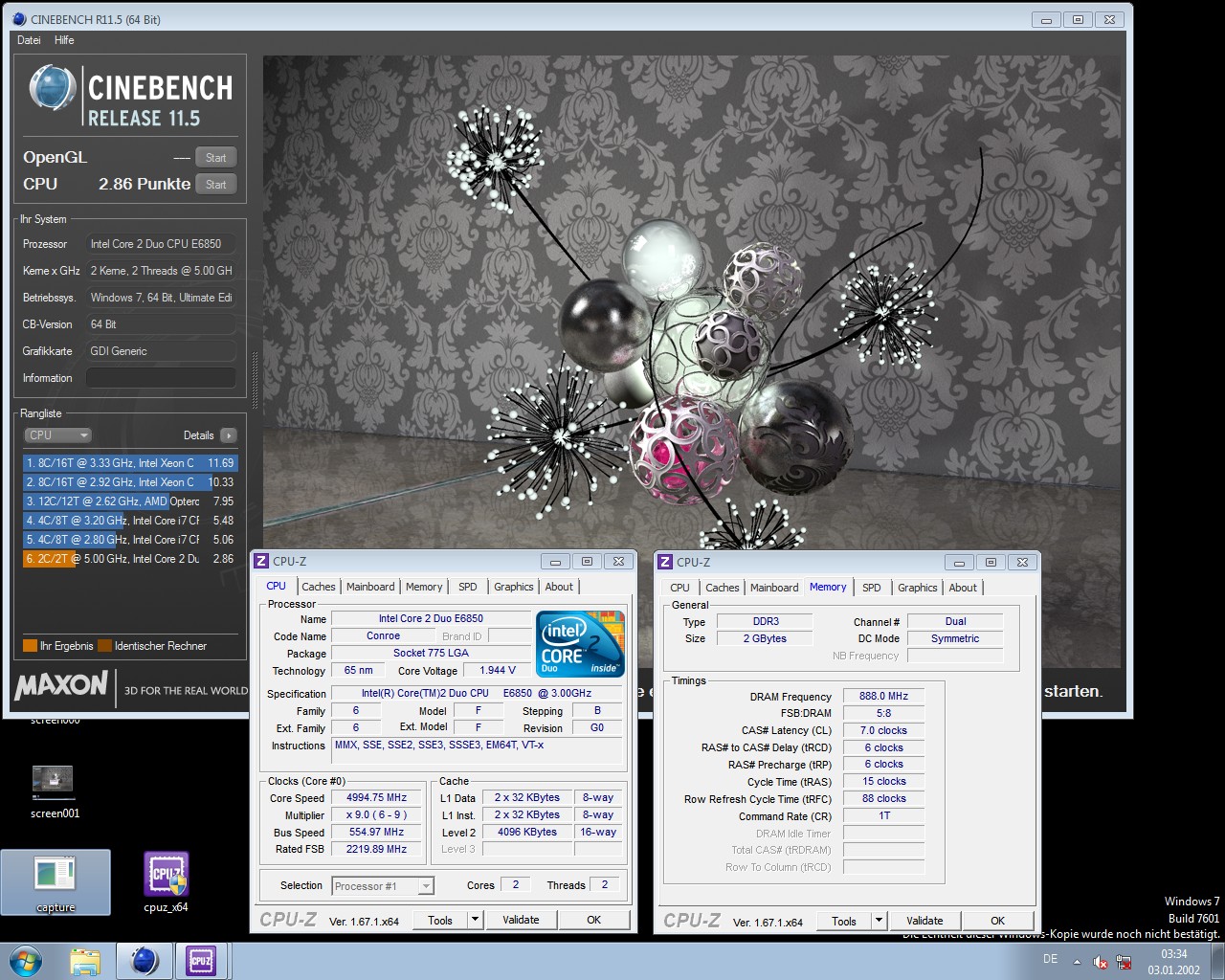Open Windows Explorer from the taskbar
Viewport: 1225px width, 980px height.
click(85, 961)
